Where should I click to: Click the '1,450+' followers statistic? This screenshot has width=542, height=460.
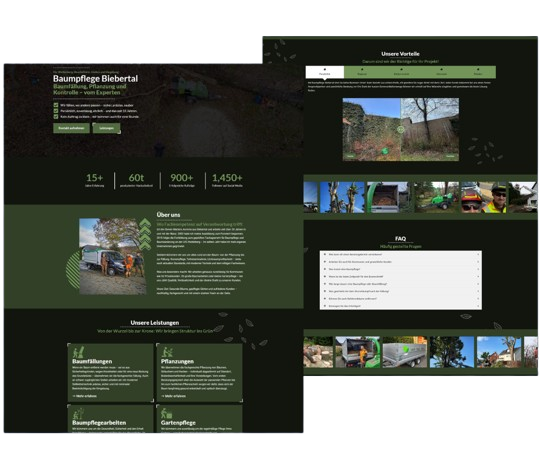[x=227, y=178]
